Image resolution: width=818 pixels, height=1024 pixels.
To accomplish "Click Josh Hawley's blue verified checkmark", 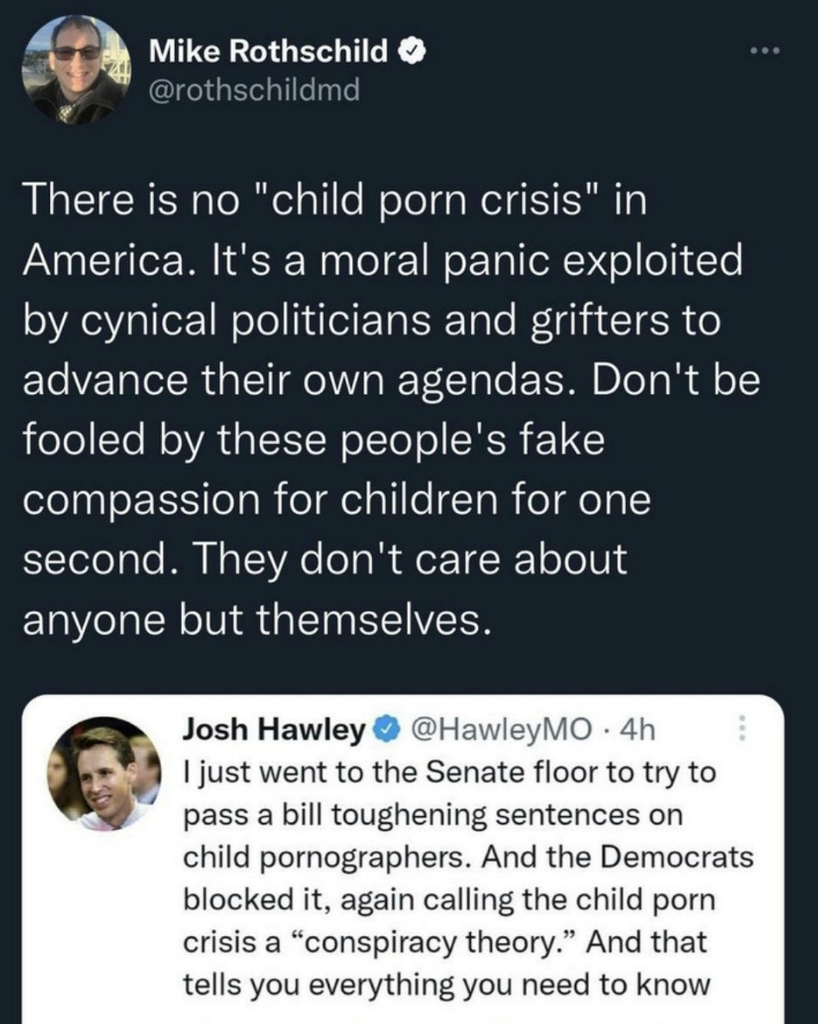I will [x=383, y=733].
